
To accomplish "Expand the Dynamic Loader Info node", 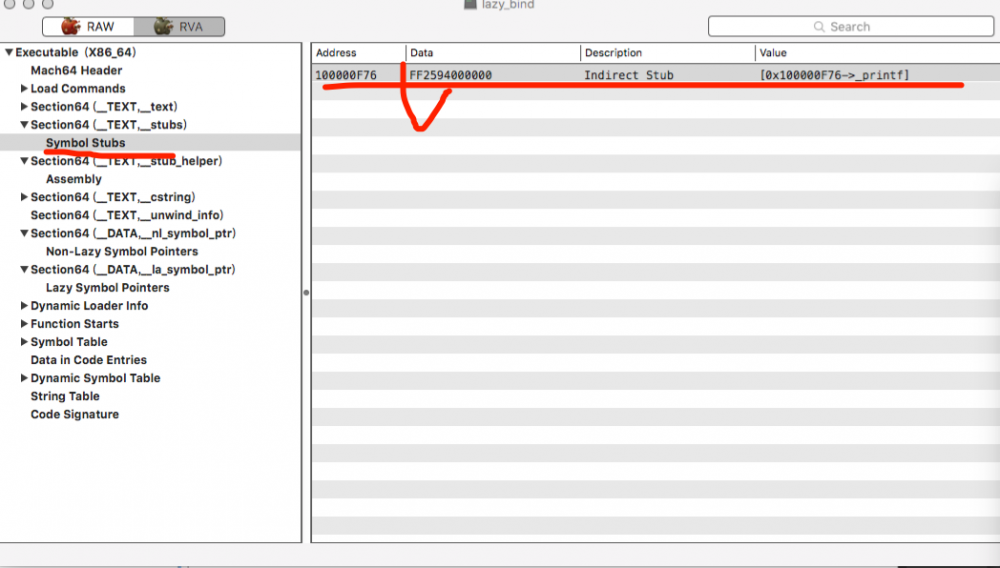I will 24,306.
